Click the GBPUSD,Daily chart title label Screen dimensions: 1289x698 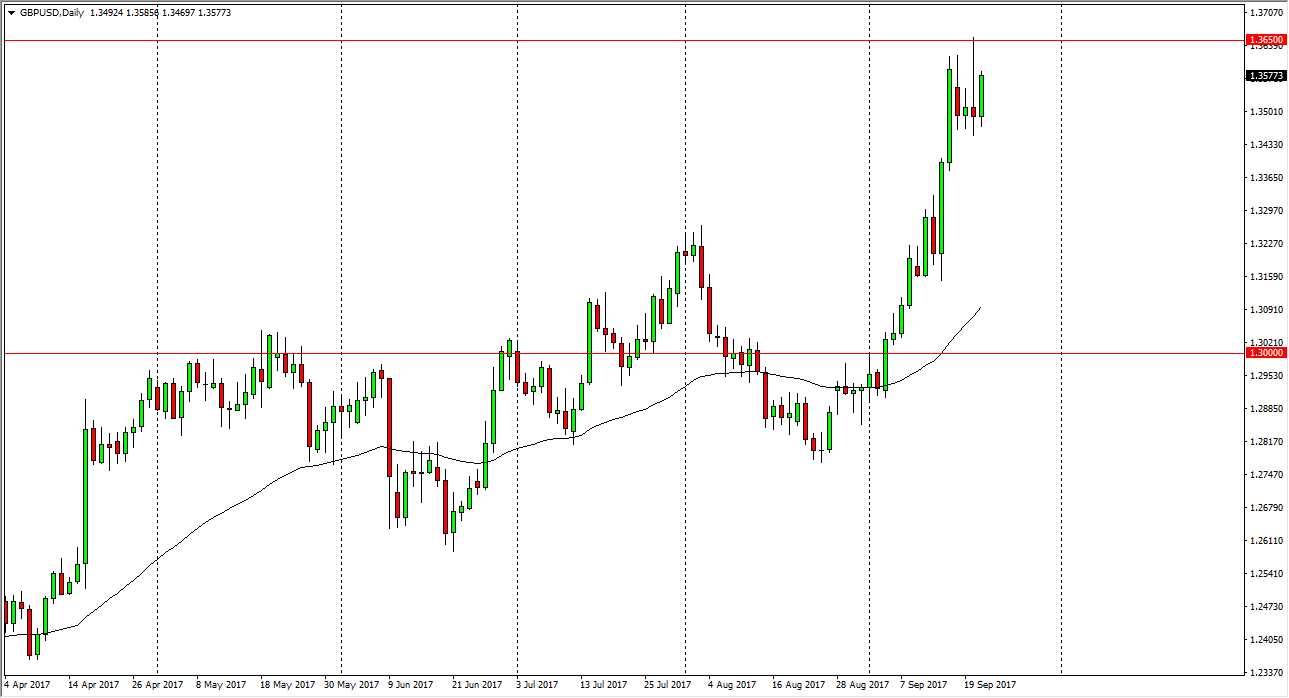pos(51,12)
